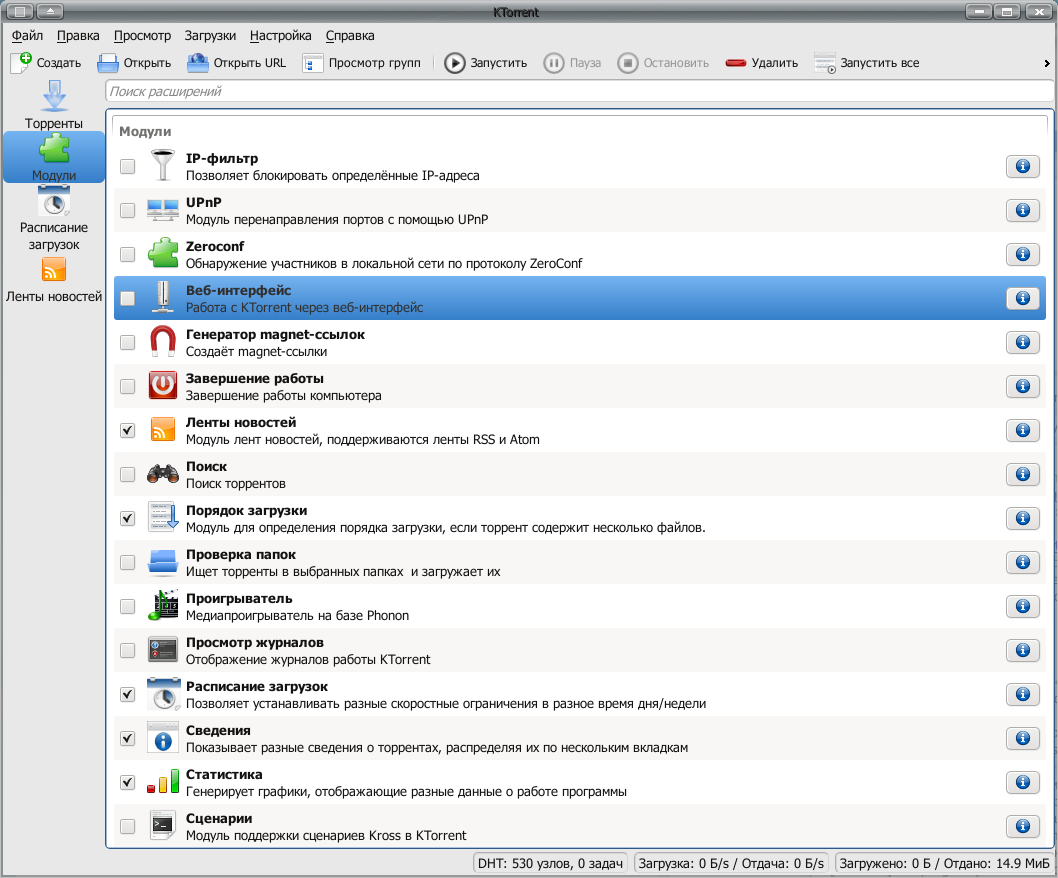Click the Пауза toolbar button

(573, 63)
